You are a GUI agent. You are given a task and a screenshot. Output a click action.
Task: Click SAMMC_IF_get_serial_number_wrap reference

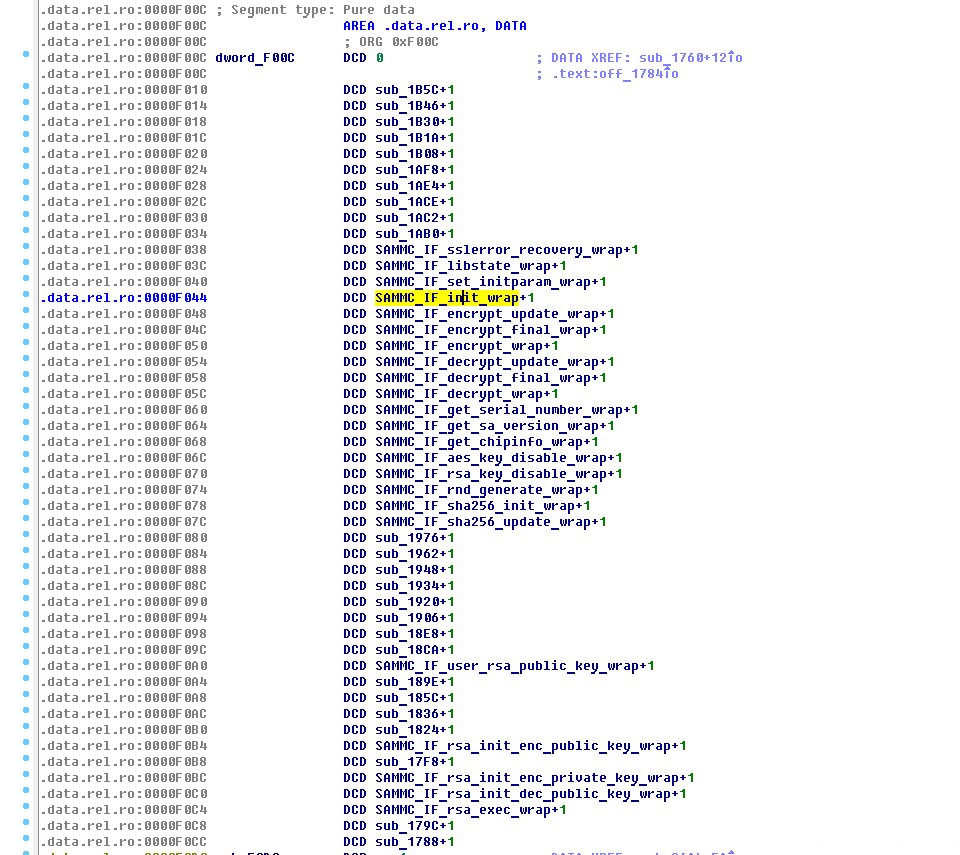499,410
